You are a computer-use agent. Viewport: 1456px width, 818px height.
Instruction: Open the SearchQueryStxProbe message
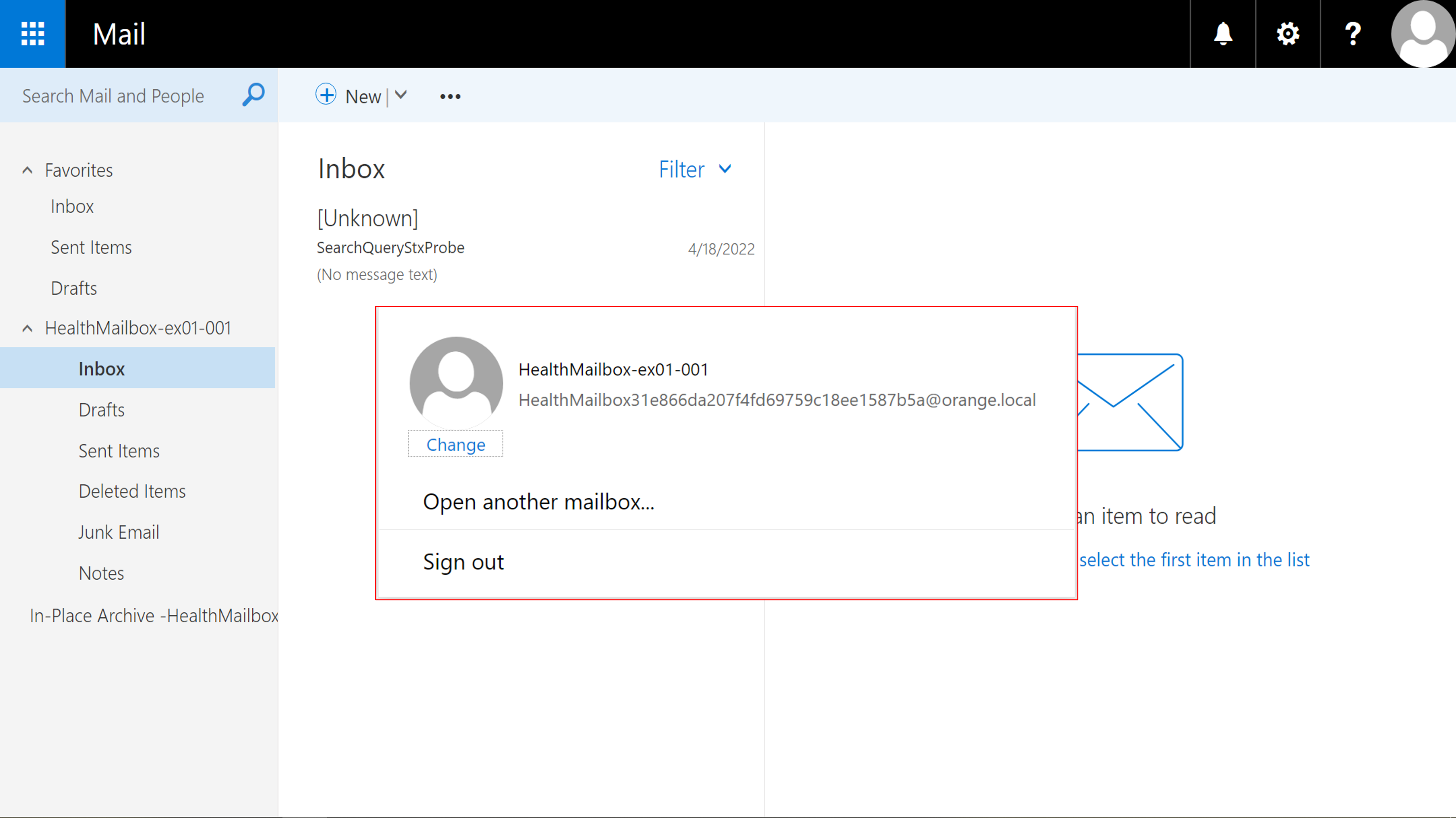coord(535,245)
